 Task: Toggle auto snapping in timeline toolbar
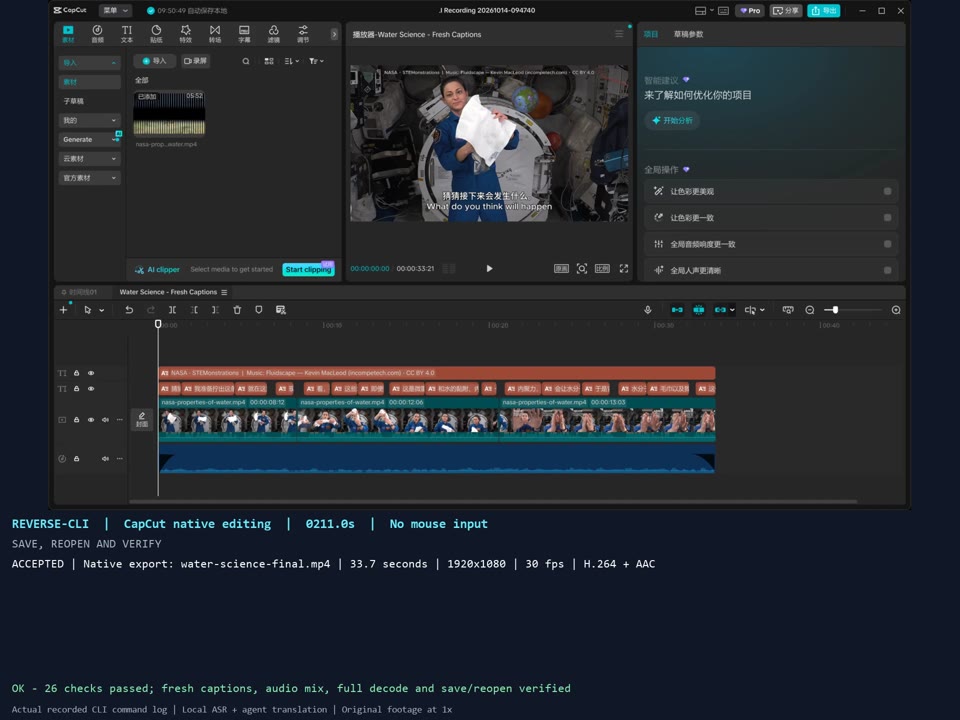(699, 310)
